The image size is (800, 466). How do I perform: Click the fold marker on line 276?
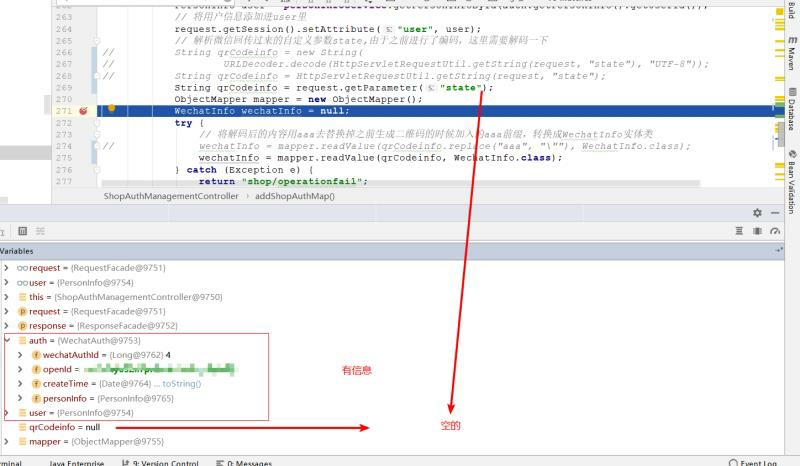(x=97, y=170)
